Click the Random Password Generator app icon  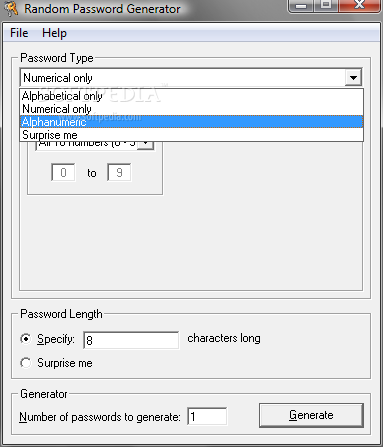tap(11, 8)
